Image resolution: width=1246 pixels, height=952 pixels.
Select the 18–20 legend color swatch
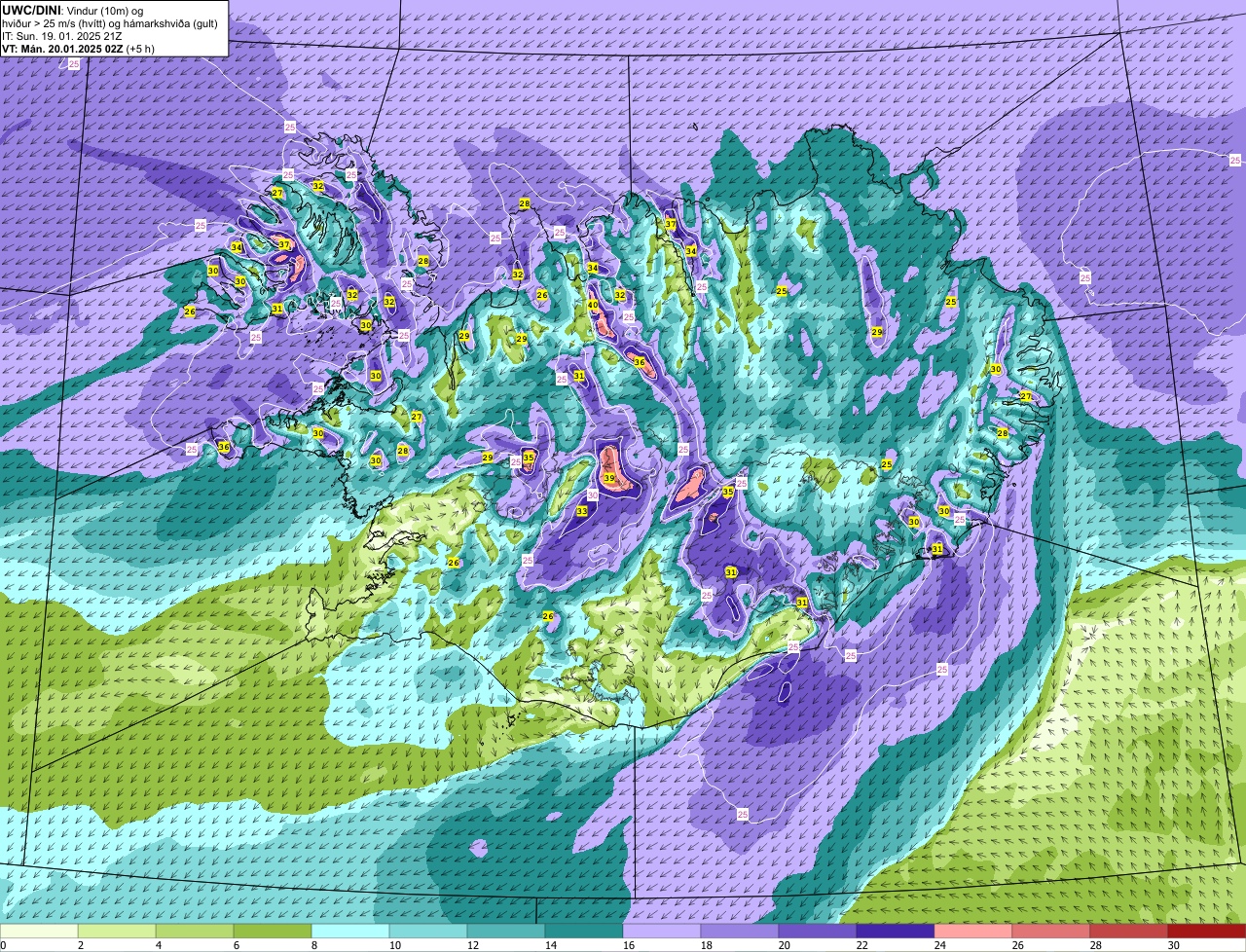click(x=740, y=931)
